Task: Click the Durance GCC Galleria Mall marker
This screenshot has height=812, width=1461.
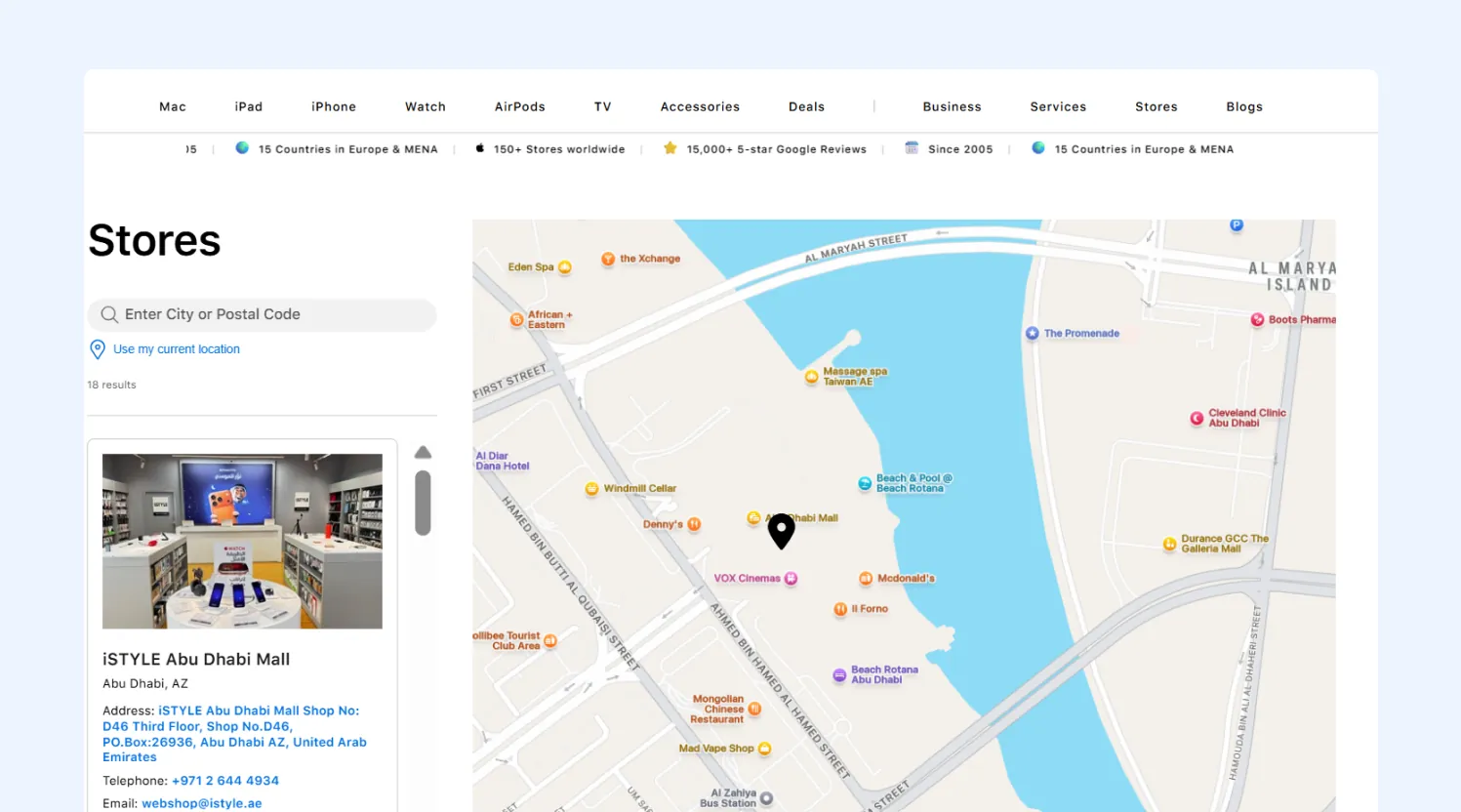Action: pos(1169,545)
